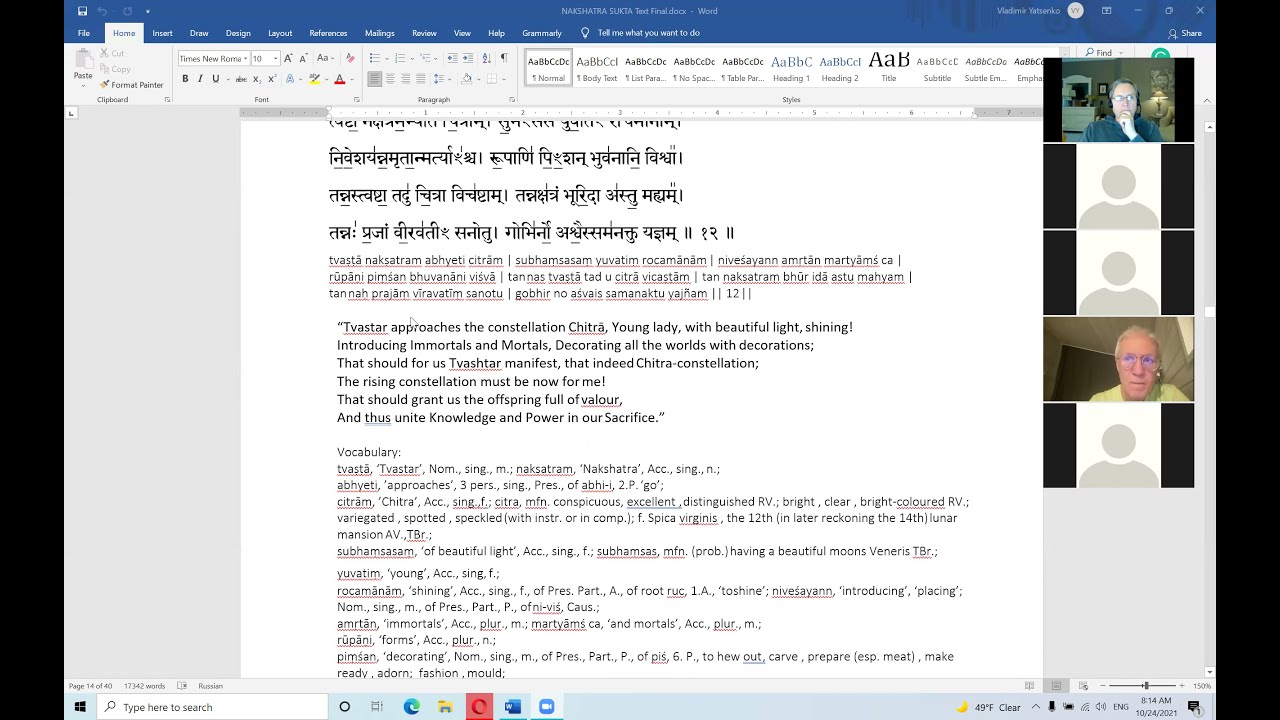Toggle underline formatting
The image size is (1280, 720).
215,79
